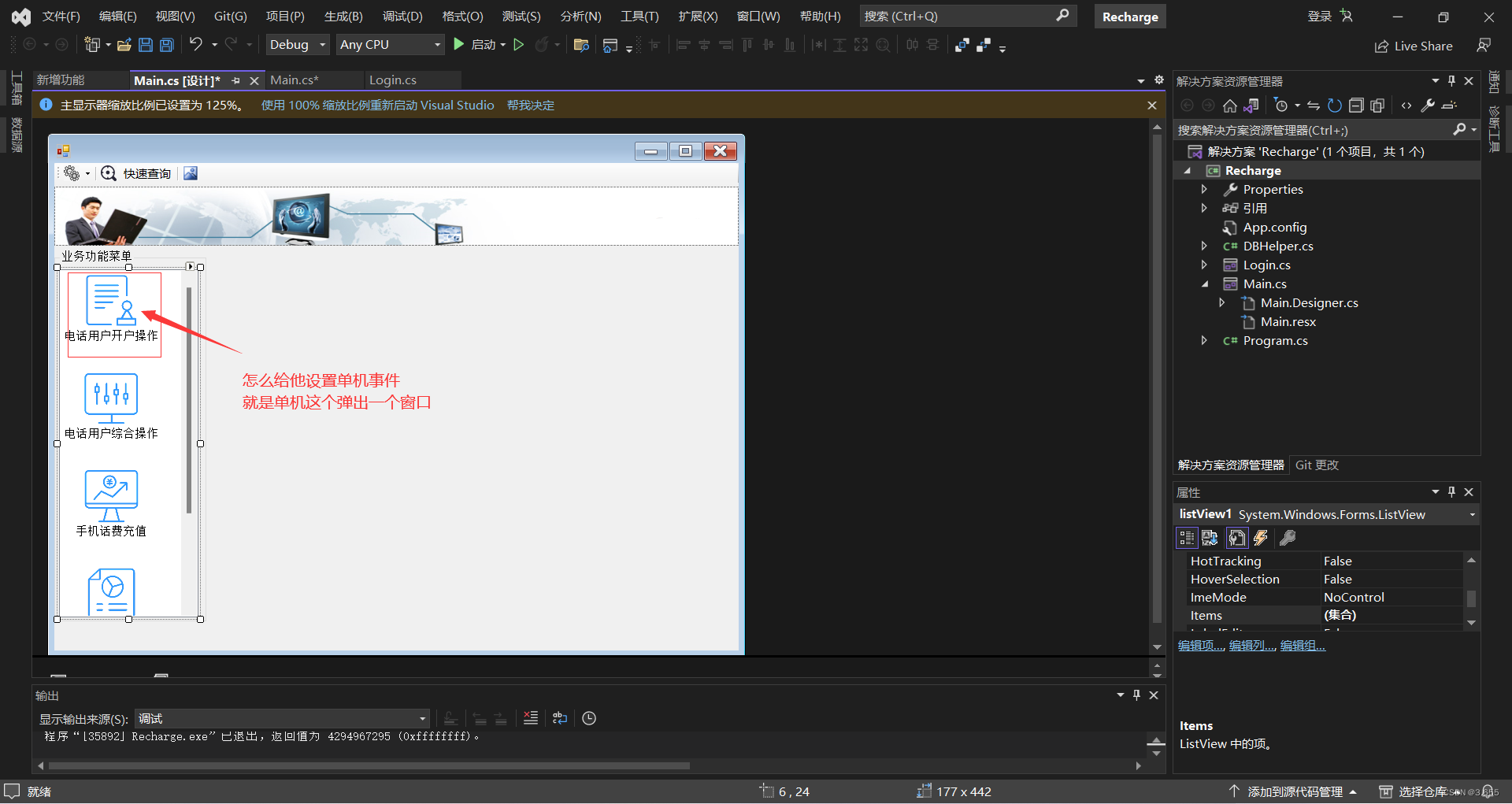The height and width of the screenshot is (804, 1512).
Task: Click the View Code angle-brackets icon
Action: click(x=1406, y=106)
